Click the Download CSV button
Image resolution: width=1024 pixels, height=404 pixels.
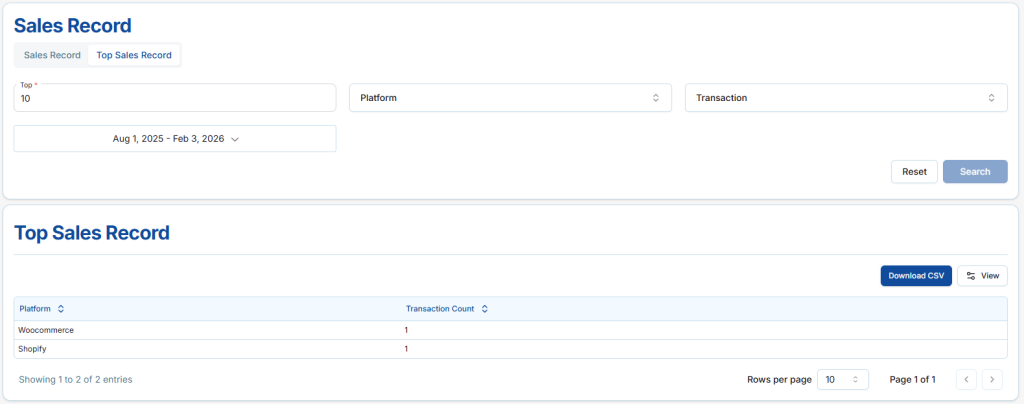click(x=915, y=275)
